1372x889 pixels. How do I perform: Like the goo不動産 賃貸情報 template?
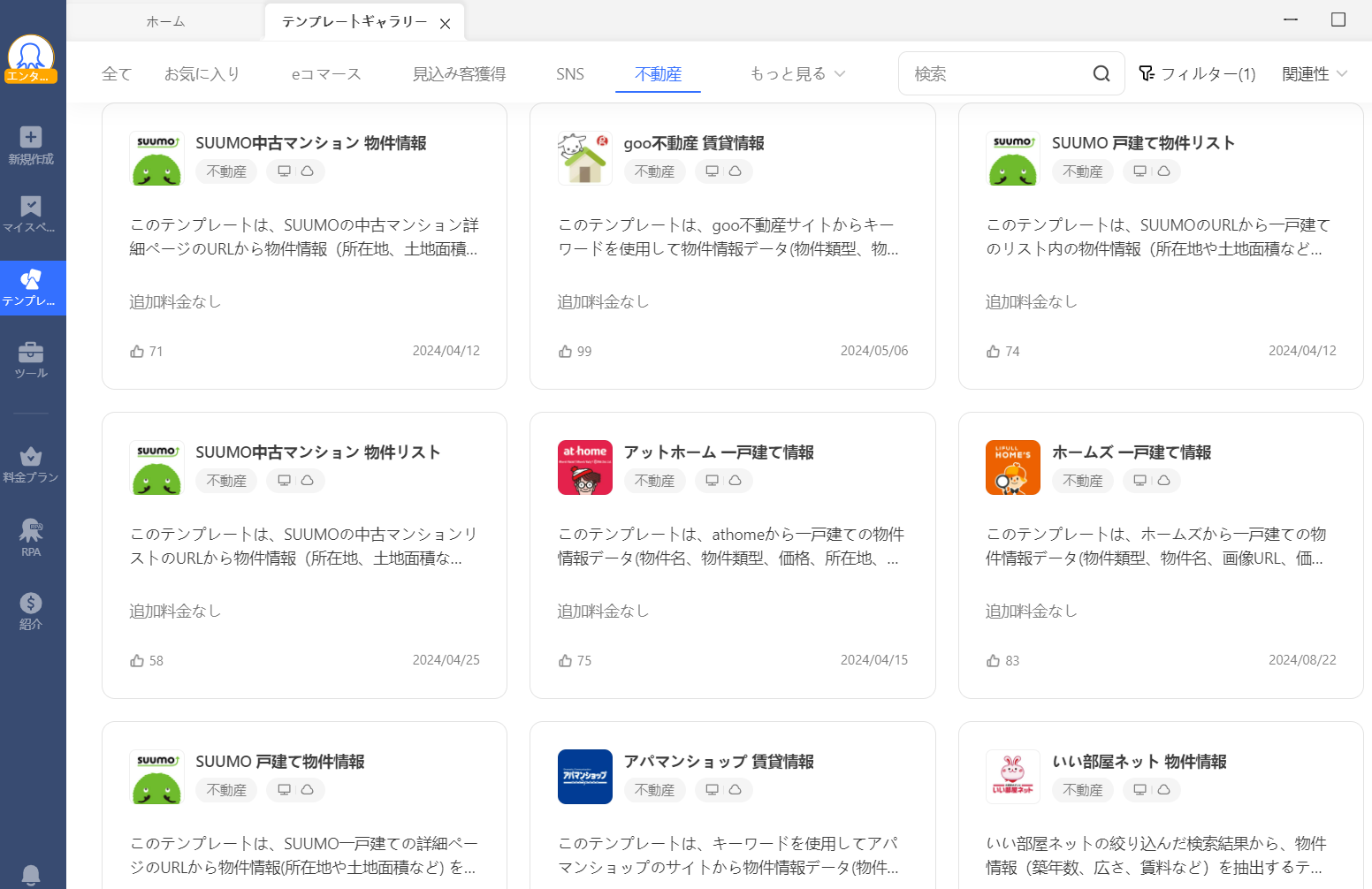point(565,351)
